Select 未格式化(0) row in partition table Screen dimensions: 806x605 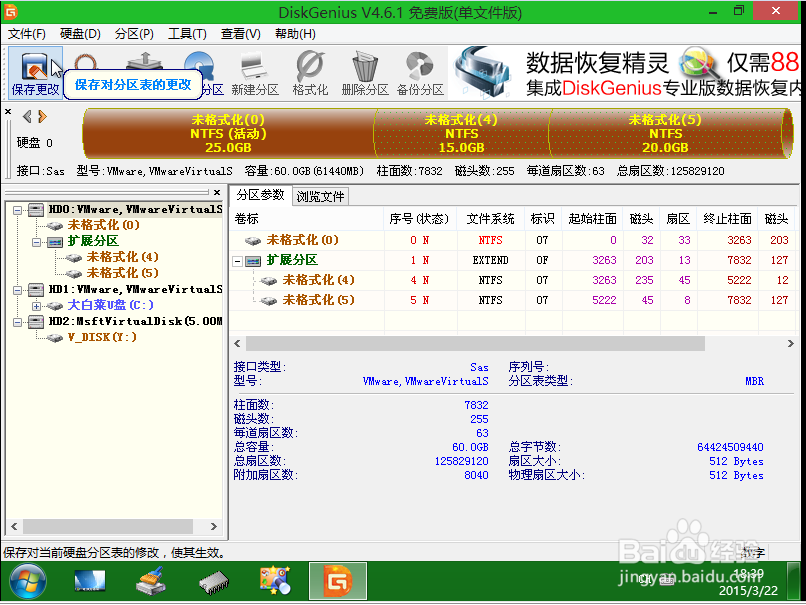click(x=512, y=240)
